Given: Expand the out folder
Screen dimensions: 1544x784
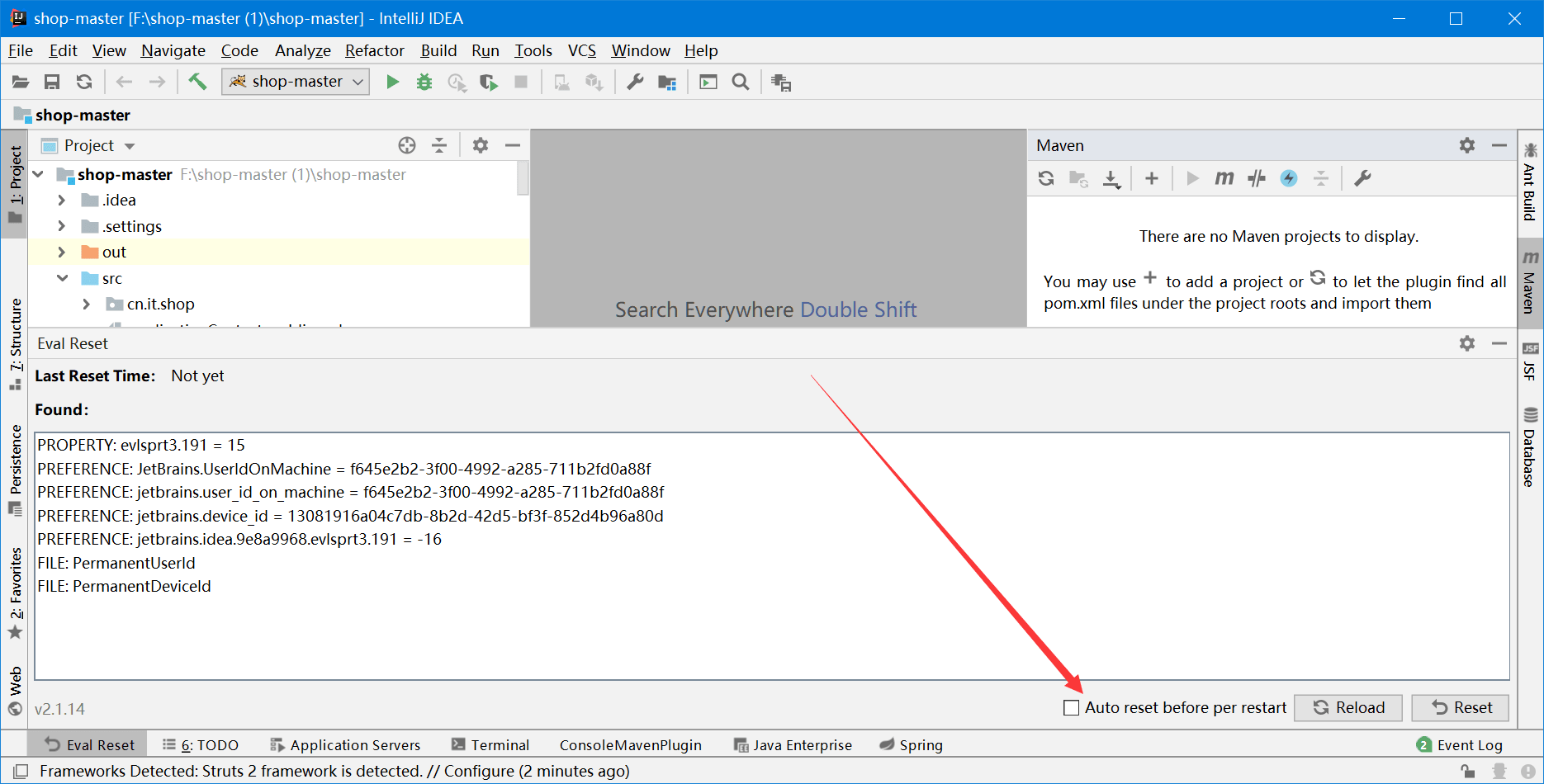Looking at the screenshot, I should click(62, 253).
